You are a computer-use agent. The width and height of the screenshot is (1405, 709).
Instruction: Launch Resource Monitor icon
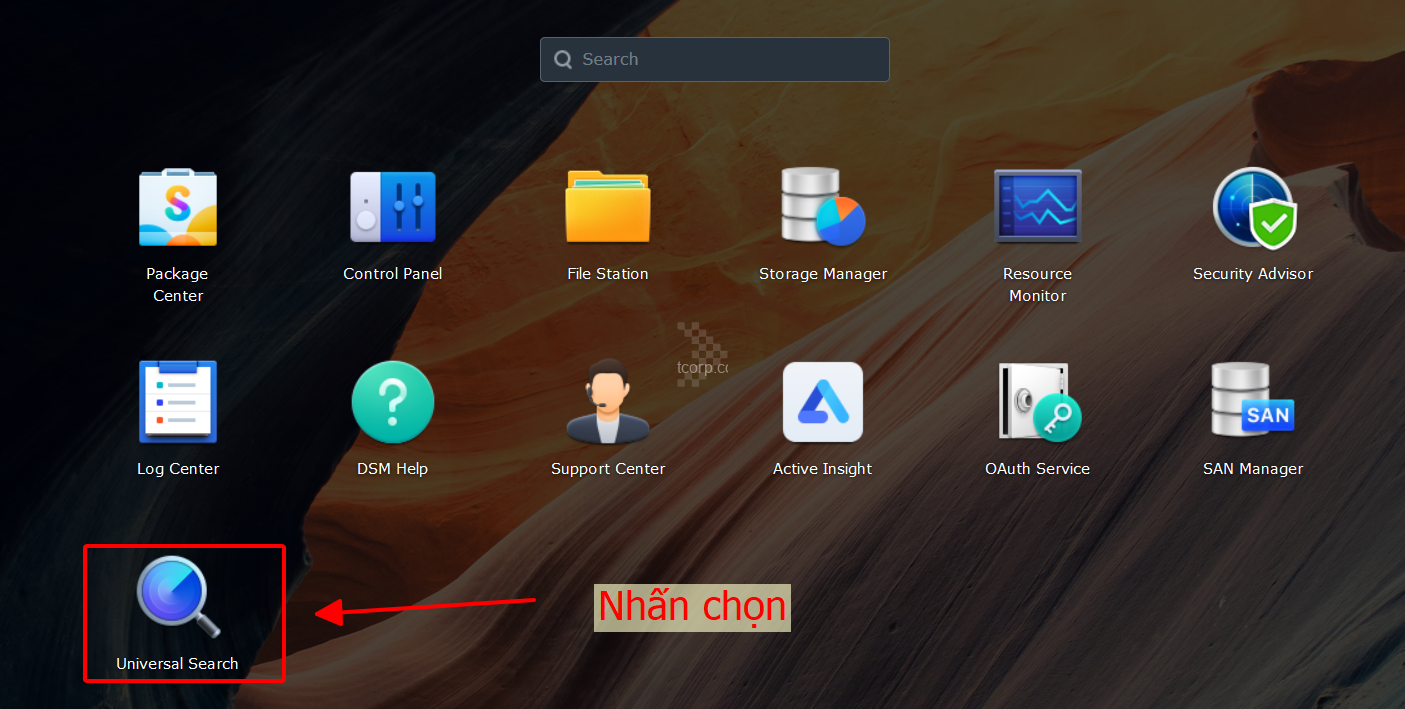[x=1037, y=208]
